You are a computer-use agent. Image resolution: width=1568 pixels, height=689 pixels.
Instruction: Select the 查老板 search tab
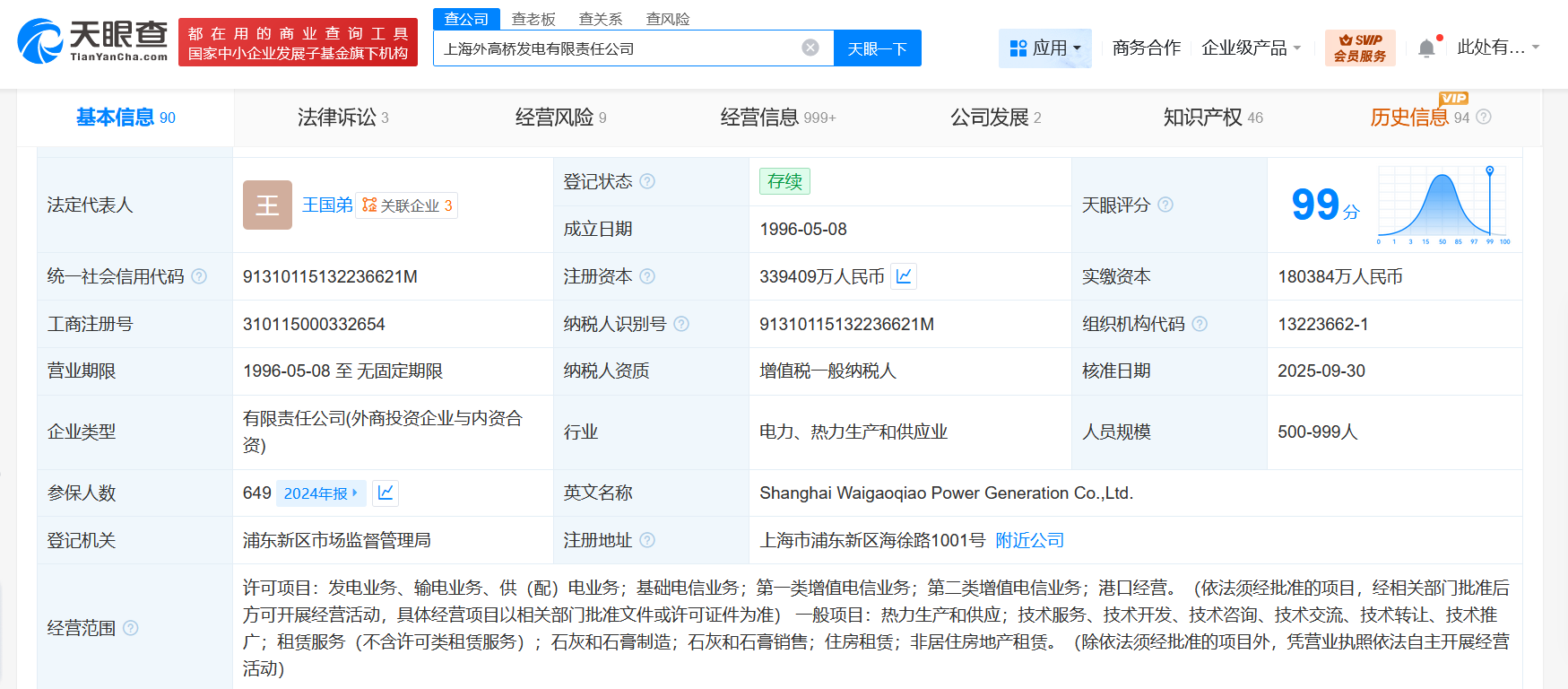click(533, 19)
